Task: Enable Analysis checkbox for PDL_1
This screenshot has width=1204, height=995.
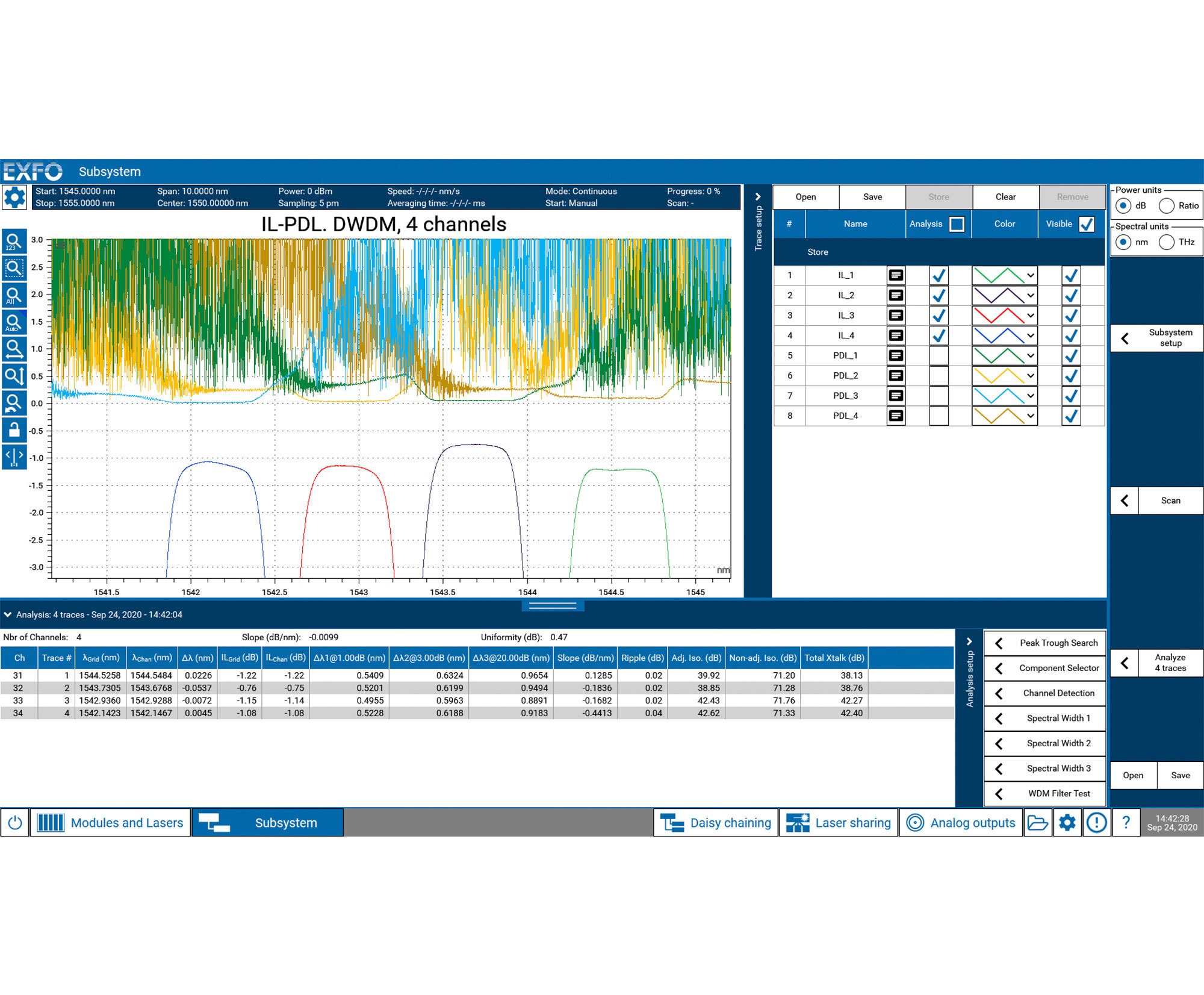Action: click(x=939, y=356)
